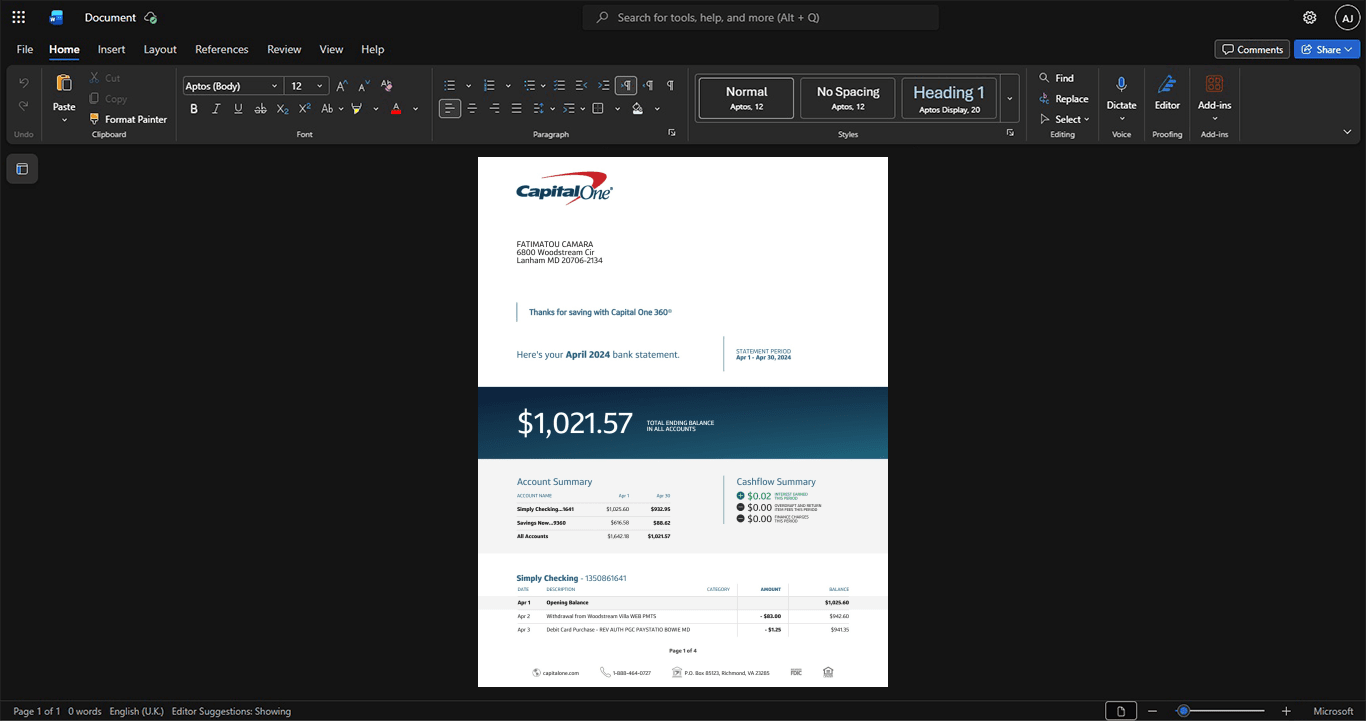
Task: Open the font size dropdown
Action: [320, 86]
